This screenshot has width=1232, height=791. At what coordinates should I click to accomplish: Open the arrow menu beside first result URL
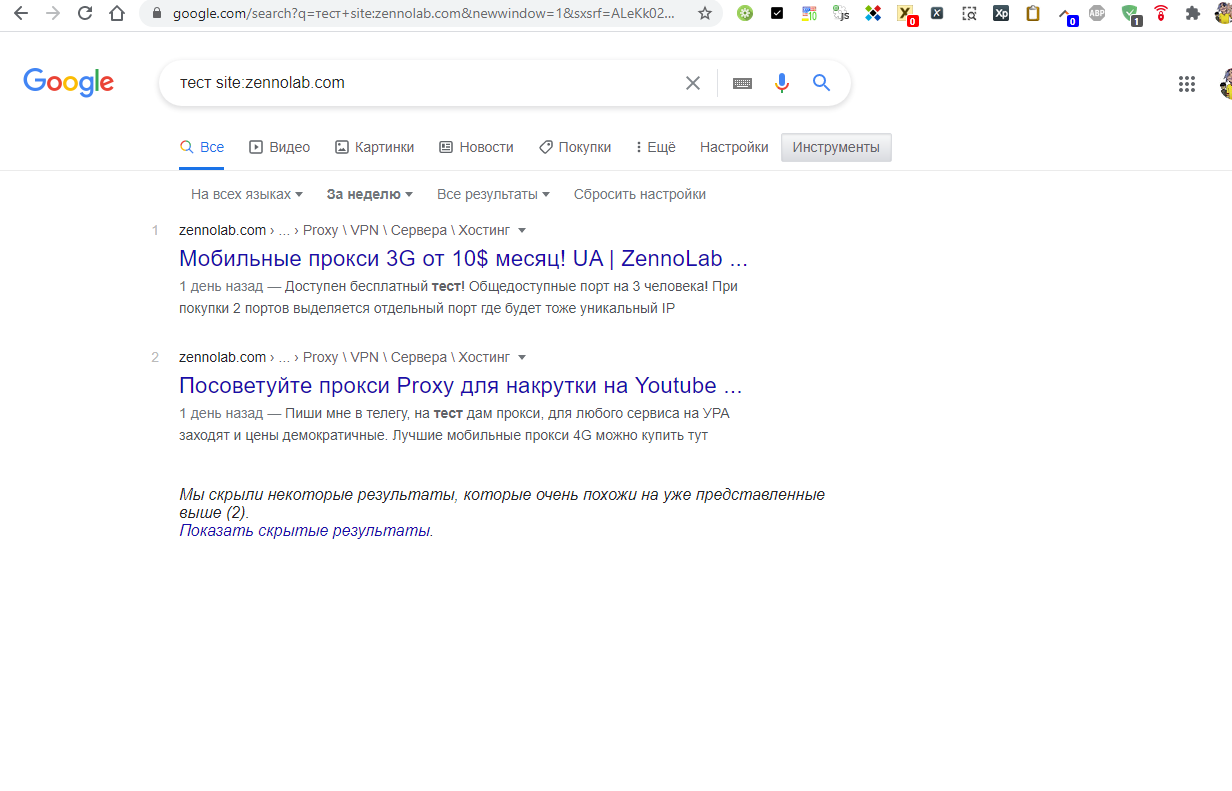tap(522, 231)
